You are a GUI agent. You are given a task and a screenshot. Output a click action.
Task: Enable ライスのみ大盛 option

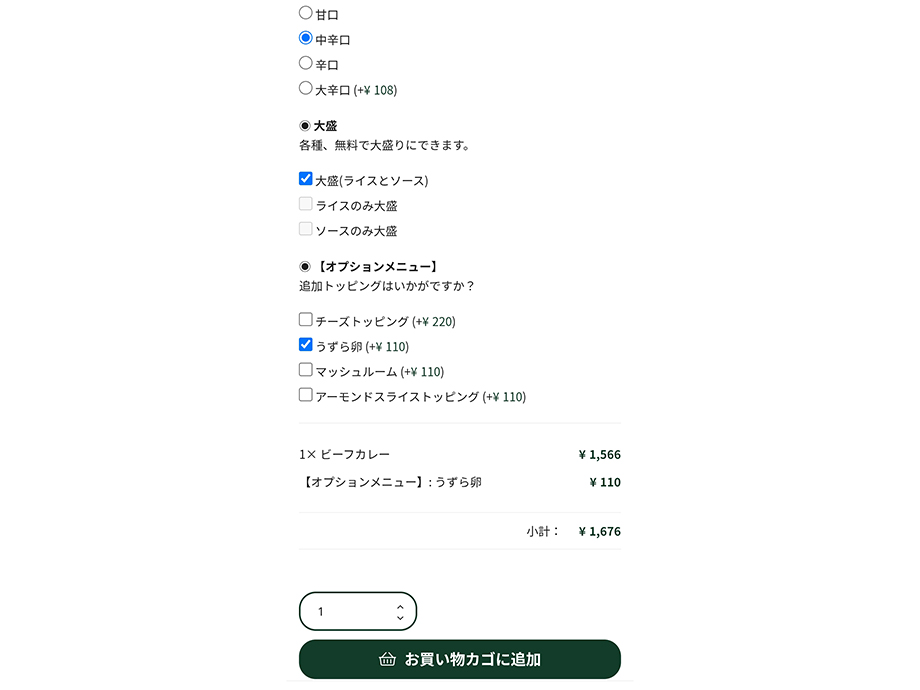(x=305, y=202)
